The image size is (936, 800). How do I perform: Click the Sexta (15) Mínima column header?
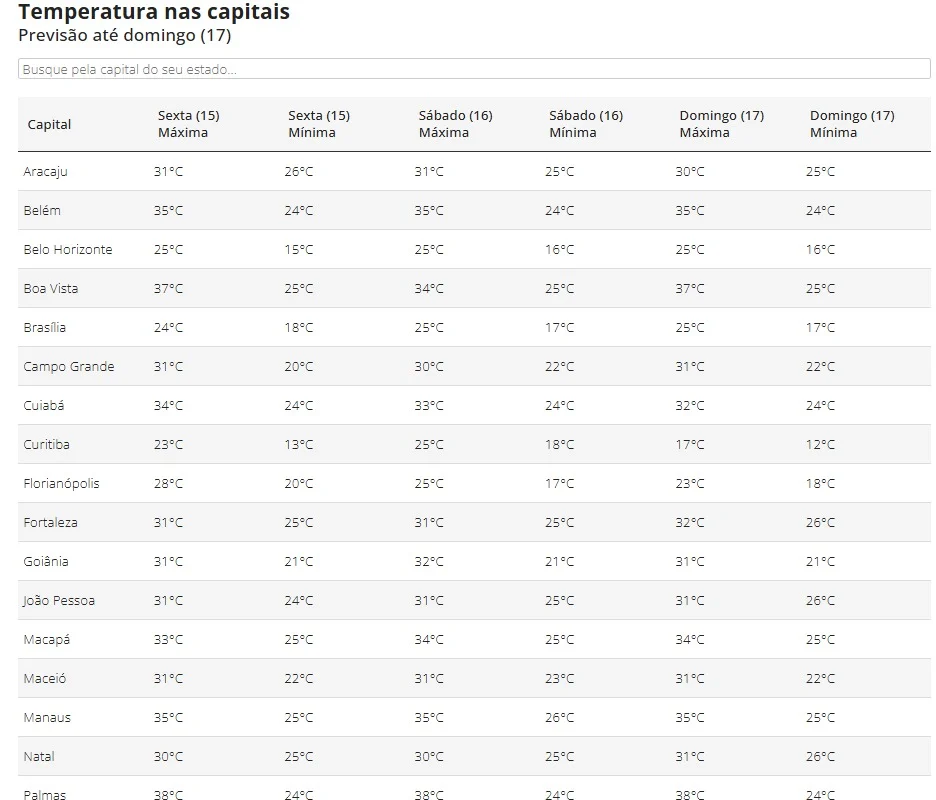319,124
